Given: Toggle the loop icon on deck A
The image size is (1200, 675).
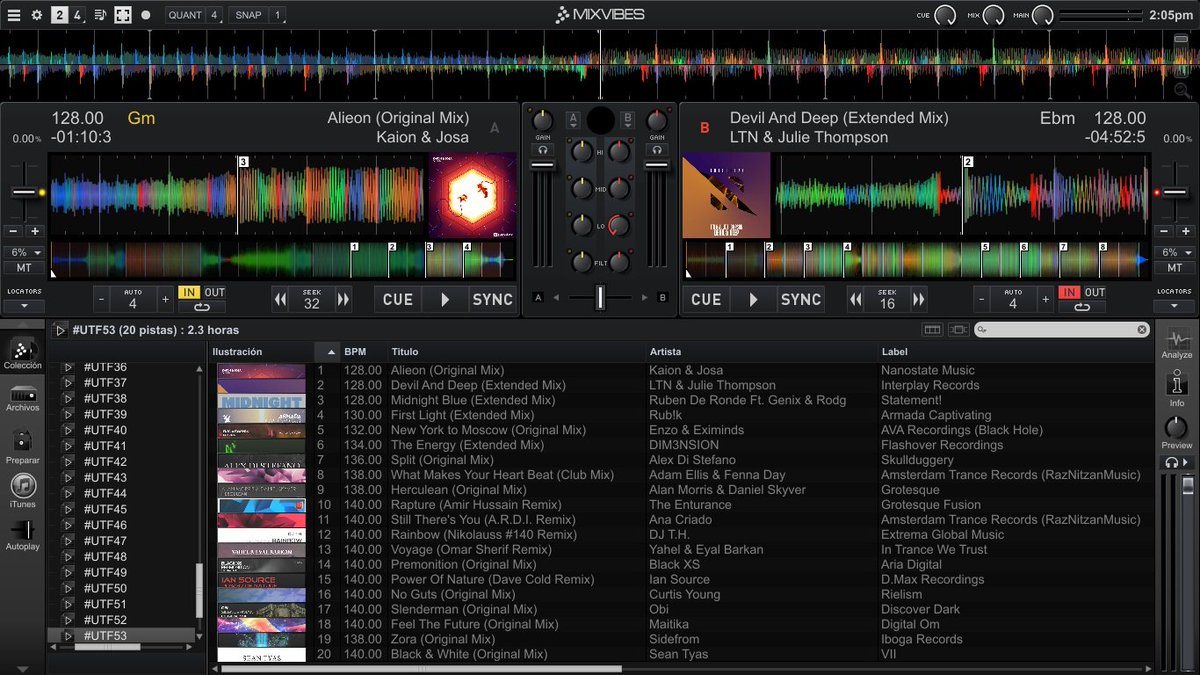Looking at the screenshot, I should pos(201,307).
